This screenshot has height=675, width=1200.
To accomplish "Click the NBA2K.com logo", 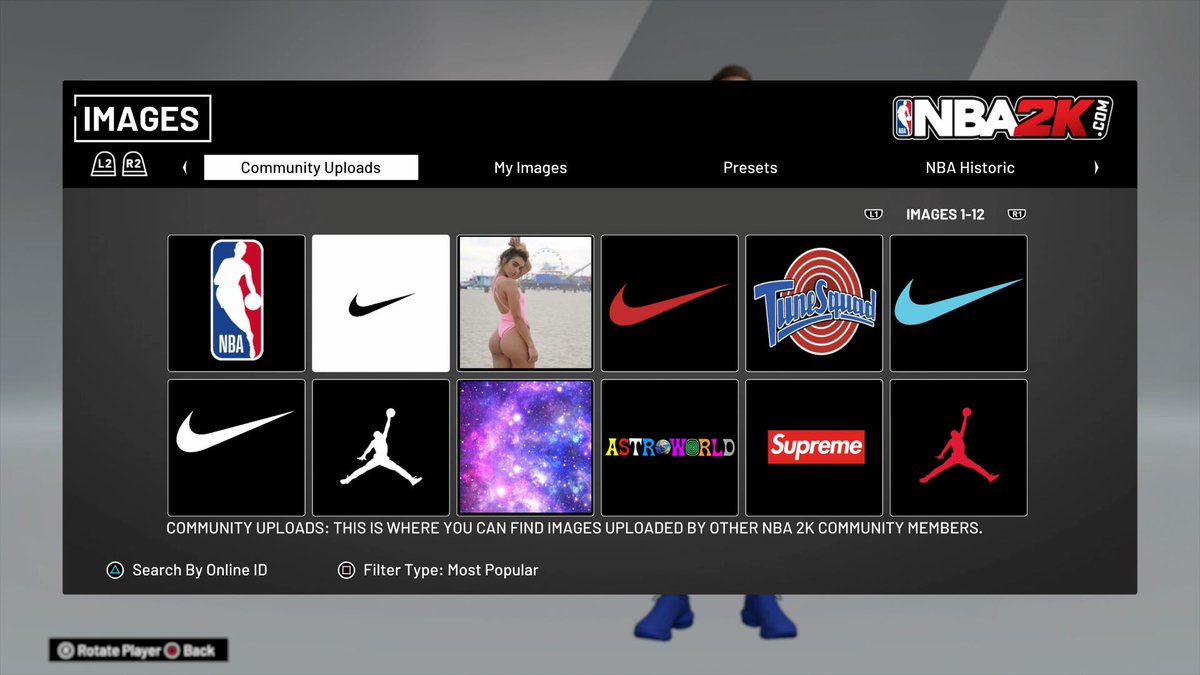I will click(x=1003, y=118).
